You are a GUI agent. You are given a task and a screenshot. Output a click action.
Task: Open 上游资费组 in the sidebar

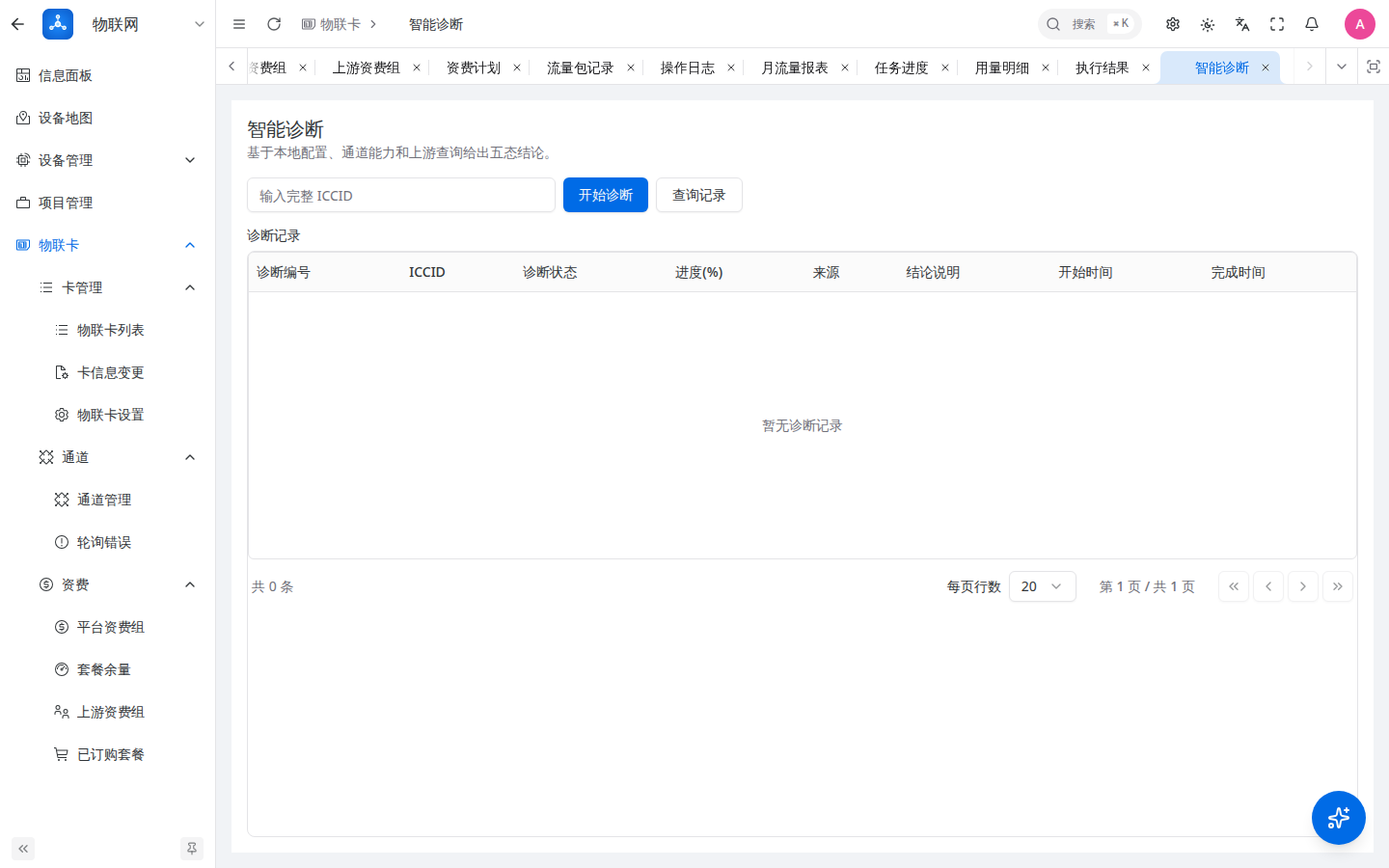pyautogui.click(x=107, y=712)
